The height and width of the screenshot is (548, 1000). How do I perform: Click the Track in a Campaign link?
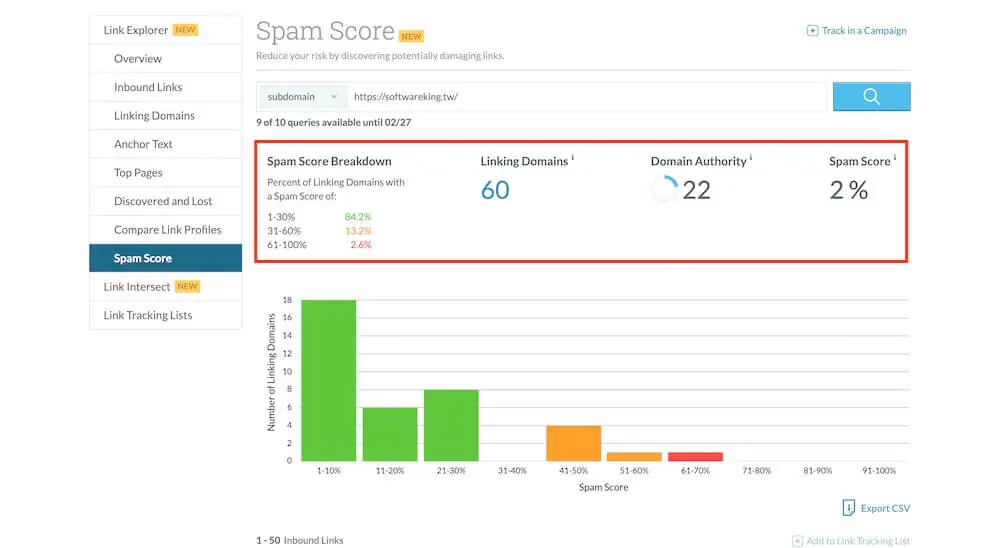(x=864, y=31)
